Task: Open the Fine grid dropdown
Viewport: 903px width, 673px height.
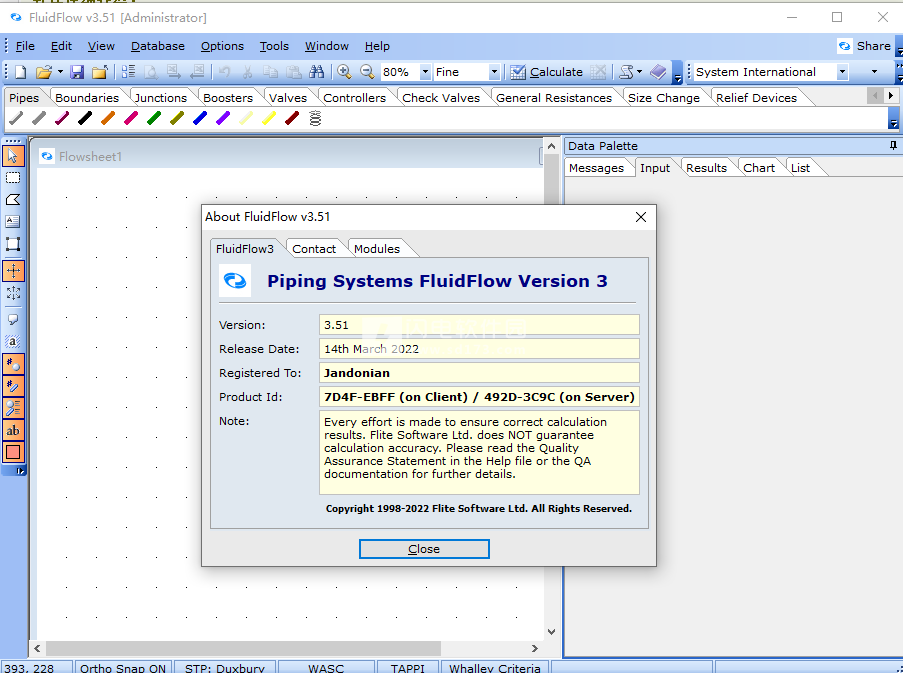Action: click(x=494, y=72)
